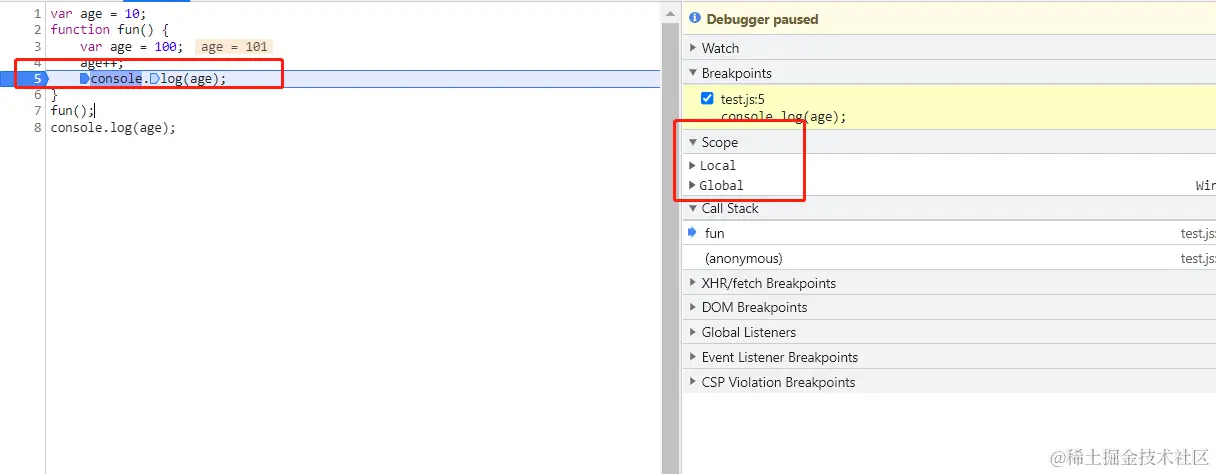Click the blue current-frame arrow beside fun
The width and height of the screenshot is (1216, 474).
[693, 232]
